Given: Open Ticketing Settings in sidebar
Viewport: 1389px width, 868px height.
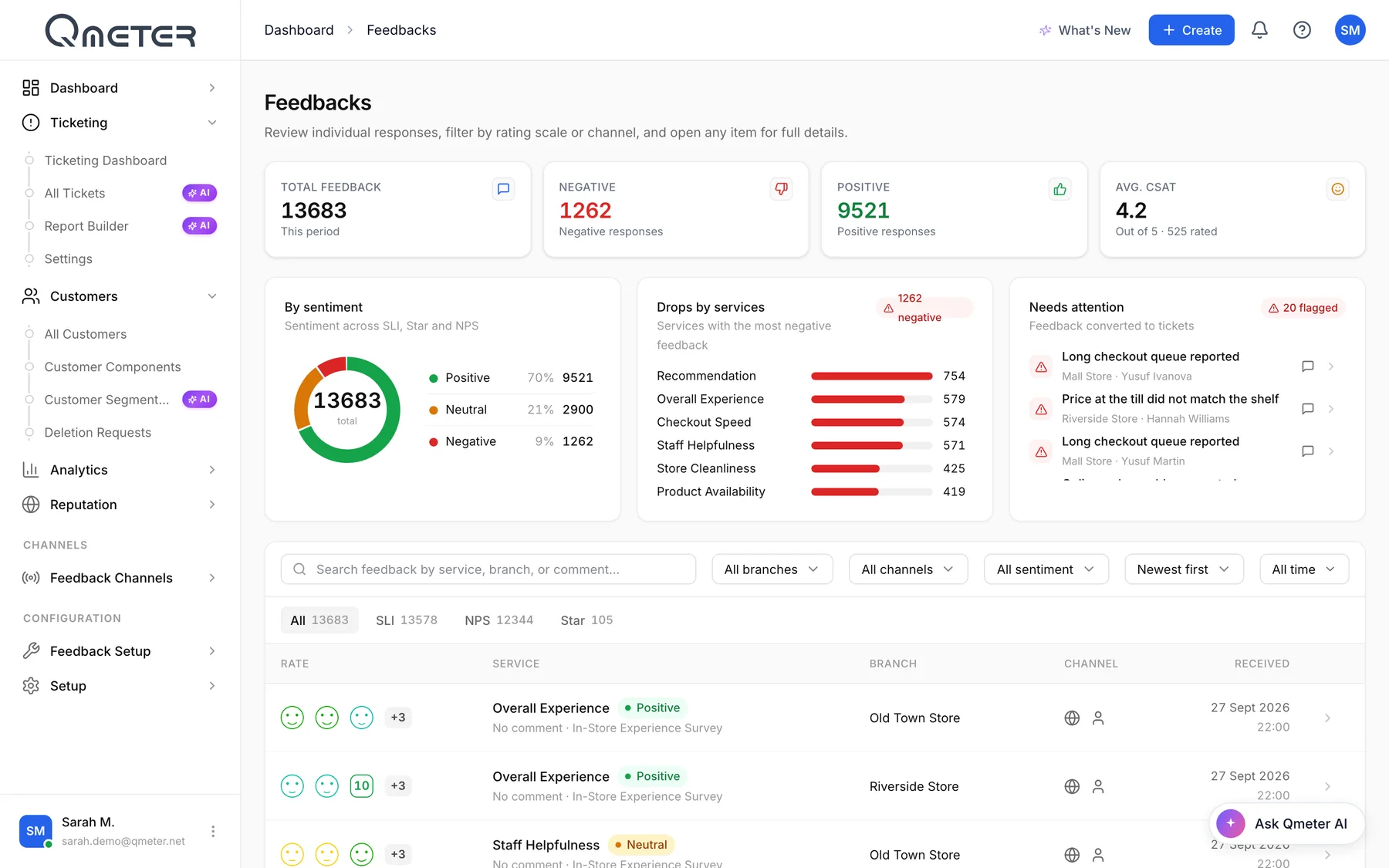Looking at the screenshot, I should click(x=69, y=259).
